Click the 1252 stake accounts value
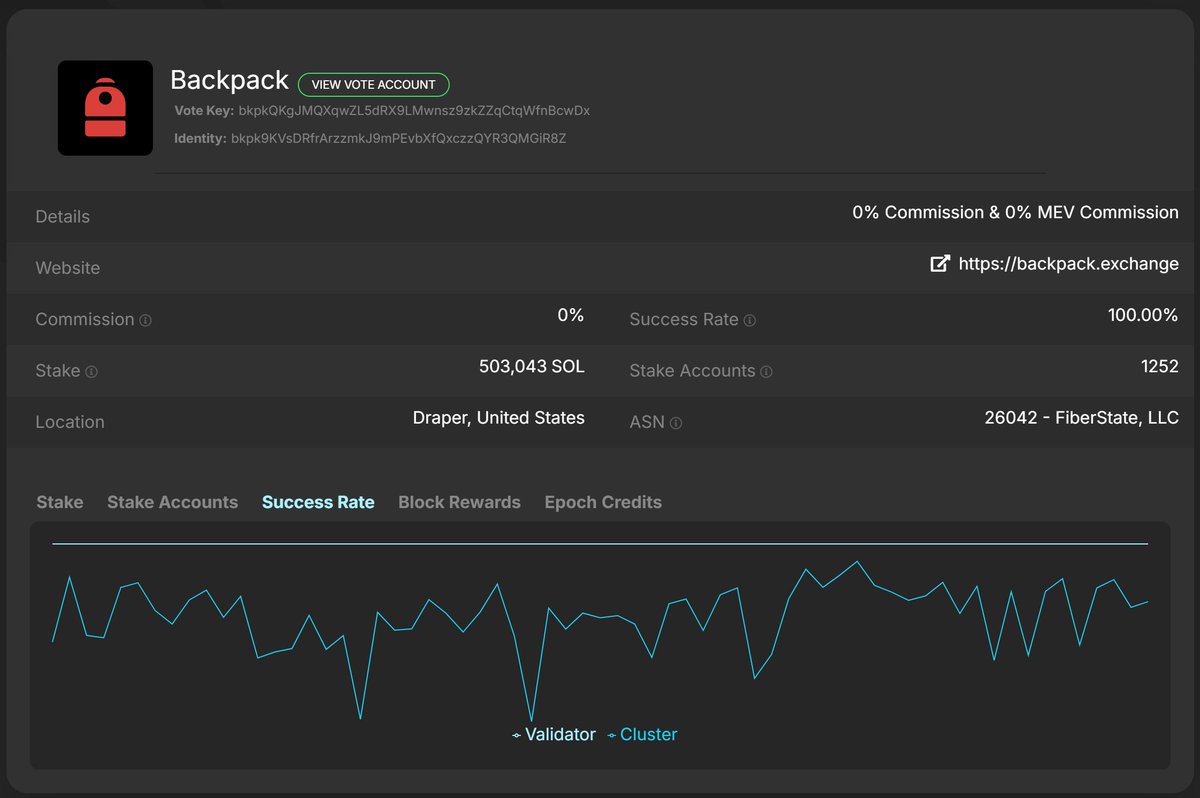1200x798 pixels. (x=1160, y=366)
